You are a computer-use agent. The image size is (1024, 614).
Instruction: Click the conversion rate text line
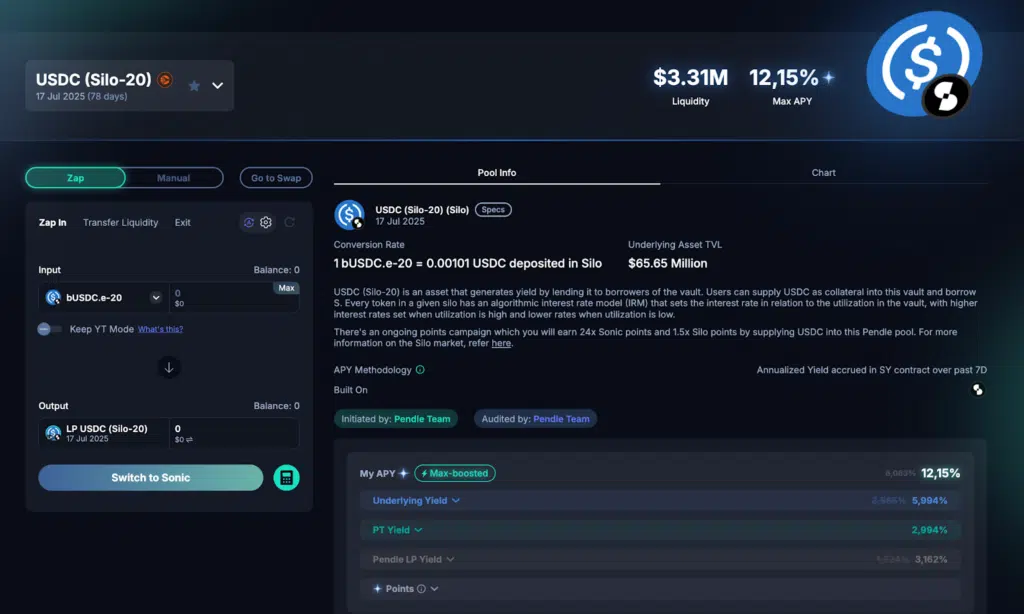pyautogui.click(x=468, y=263)
